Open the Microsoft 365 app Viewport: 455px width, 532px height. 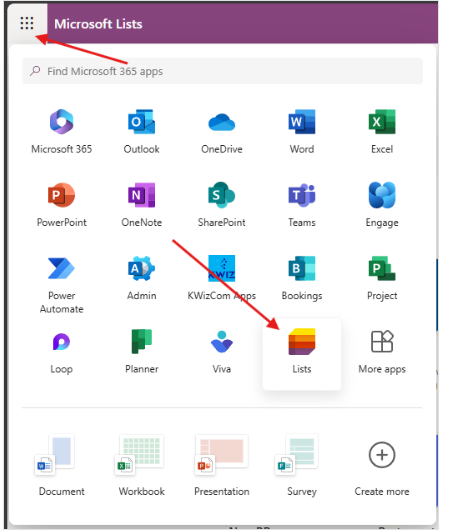click(61, 132)
